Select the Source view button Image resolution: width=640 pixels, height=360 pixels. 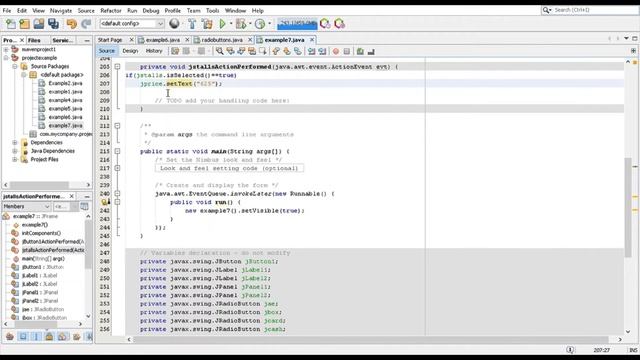pos(107,51)
